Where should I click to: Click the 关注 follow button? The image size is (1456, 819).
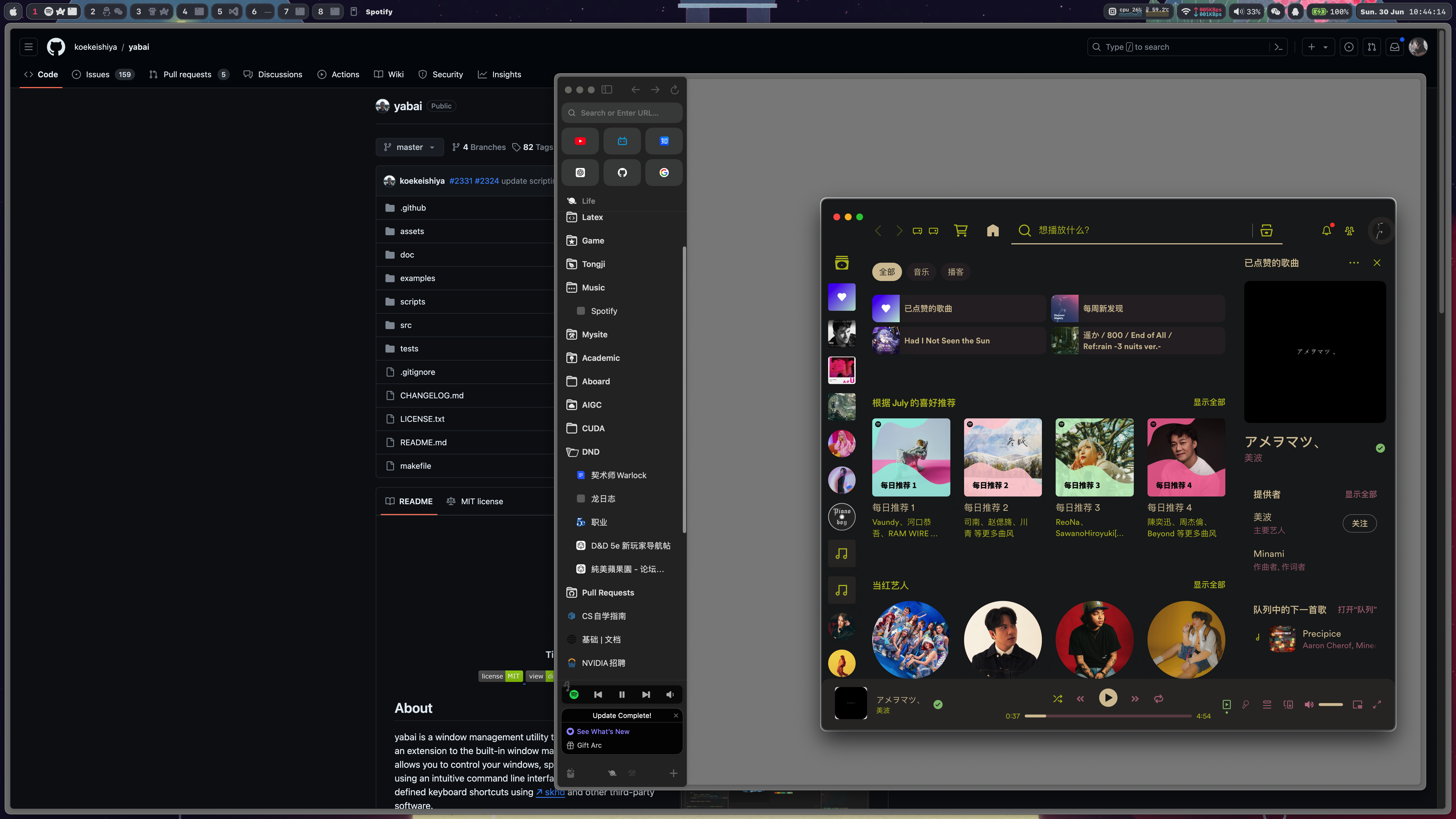[1359, 523]
